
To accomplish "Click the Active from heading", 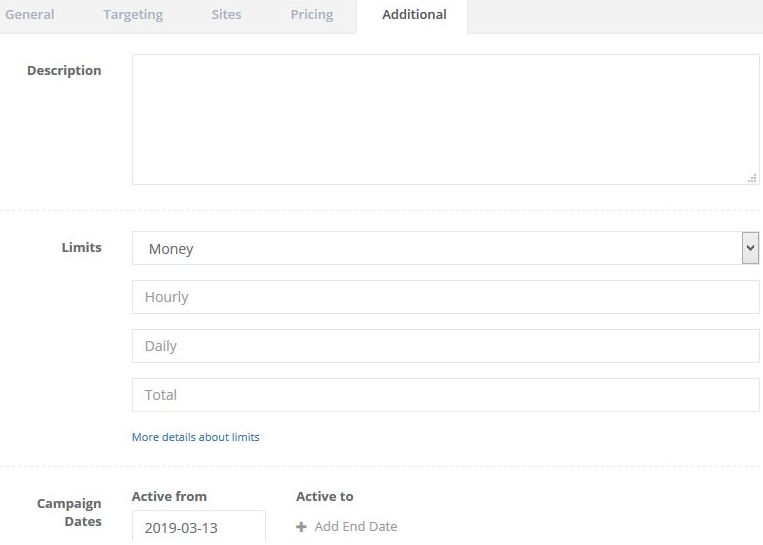I will coord(169,496).
